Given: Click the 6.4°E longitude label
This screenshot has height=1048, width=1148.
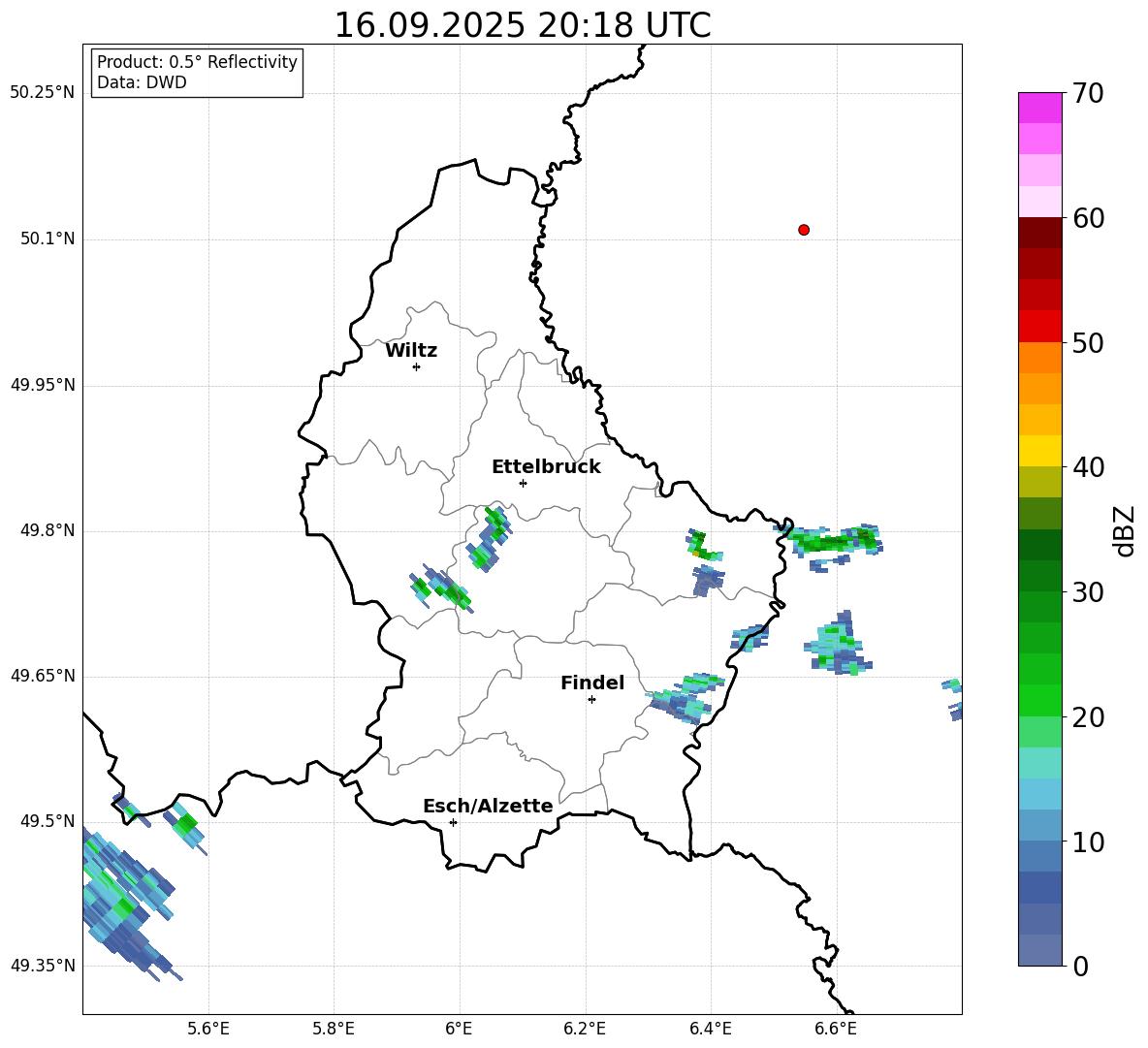Looking at the screenshot, I should click(x=710, y=1029).
